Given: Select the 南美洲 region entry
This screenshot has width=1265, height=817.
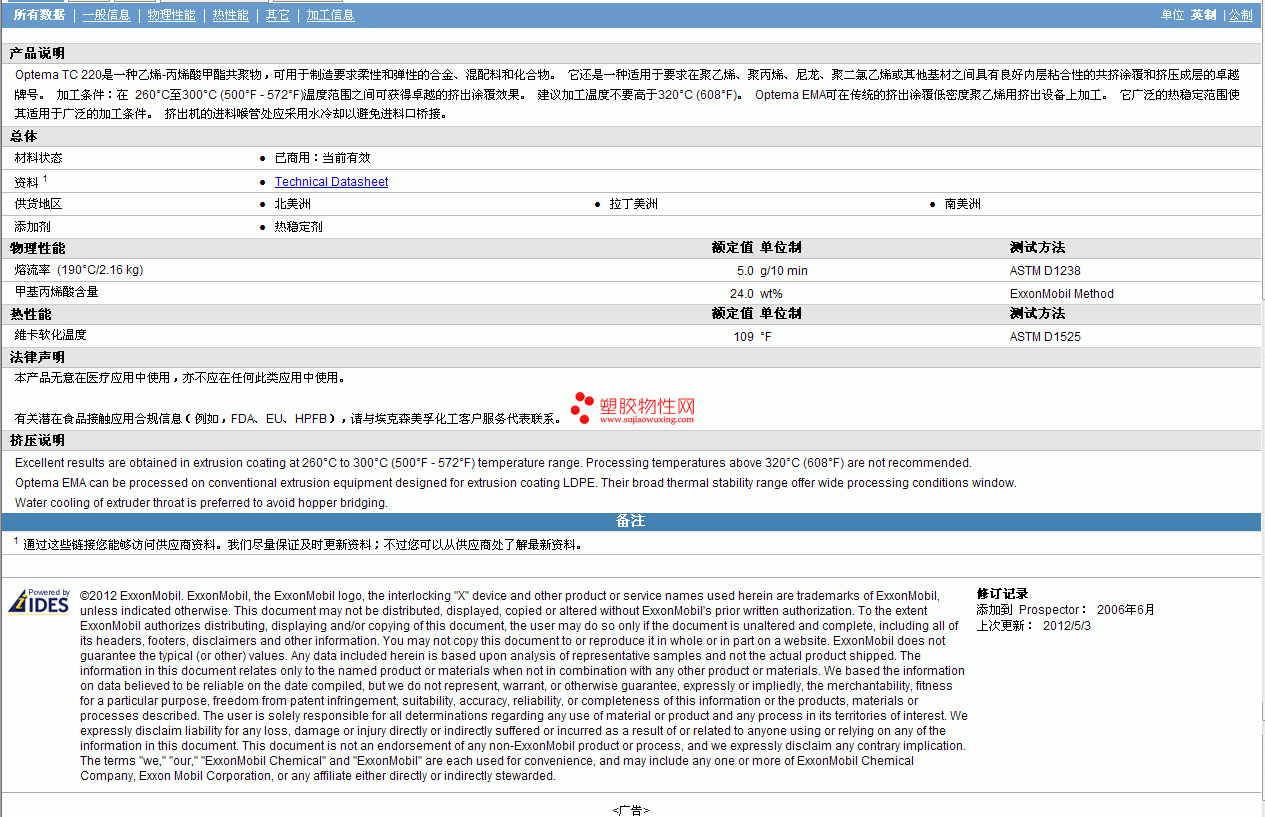Looking at the screenshot, I should click(962, 204).
